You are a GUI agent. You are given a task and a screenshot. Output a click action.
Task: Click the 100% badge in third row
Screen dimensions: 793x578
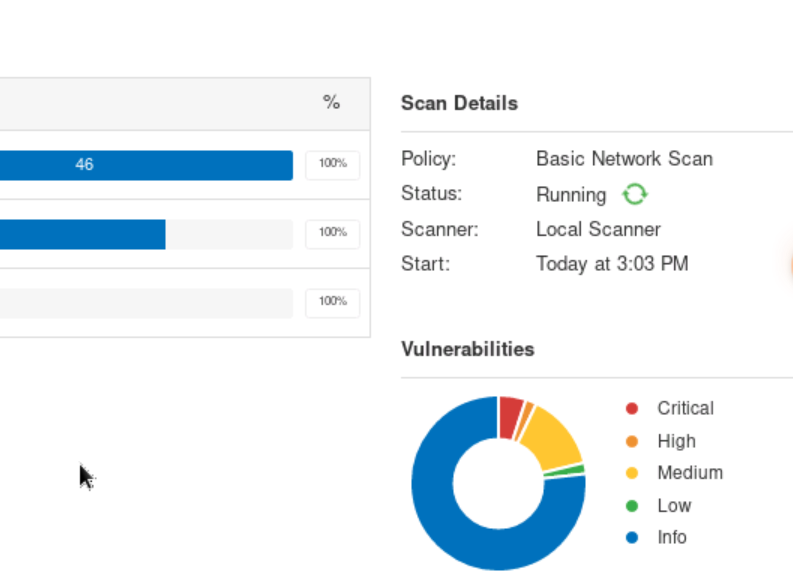pos(332,302)
